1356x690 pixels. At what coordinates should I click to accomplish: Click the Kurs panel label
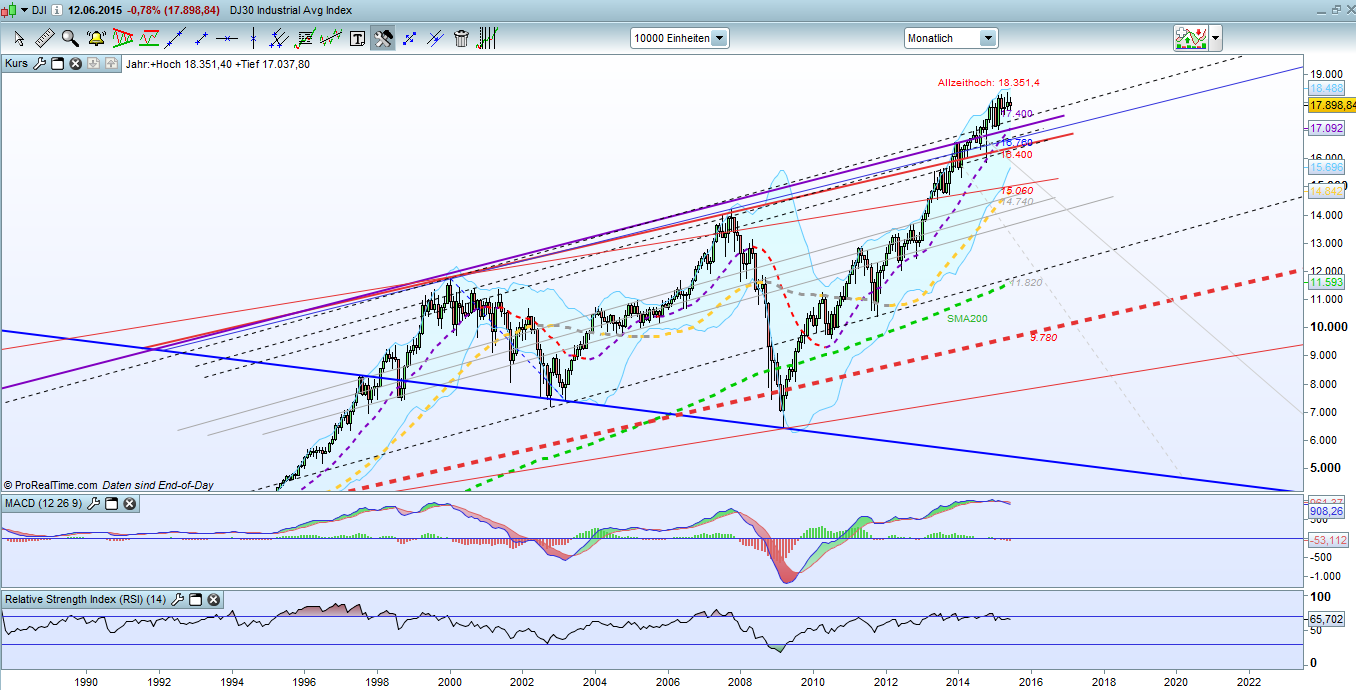17,63
